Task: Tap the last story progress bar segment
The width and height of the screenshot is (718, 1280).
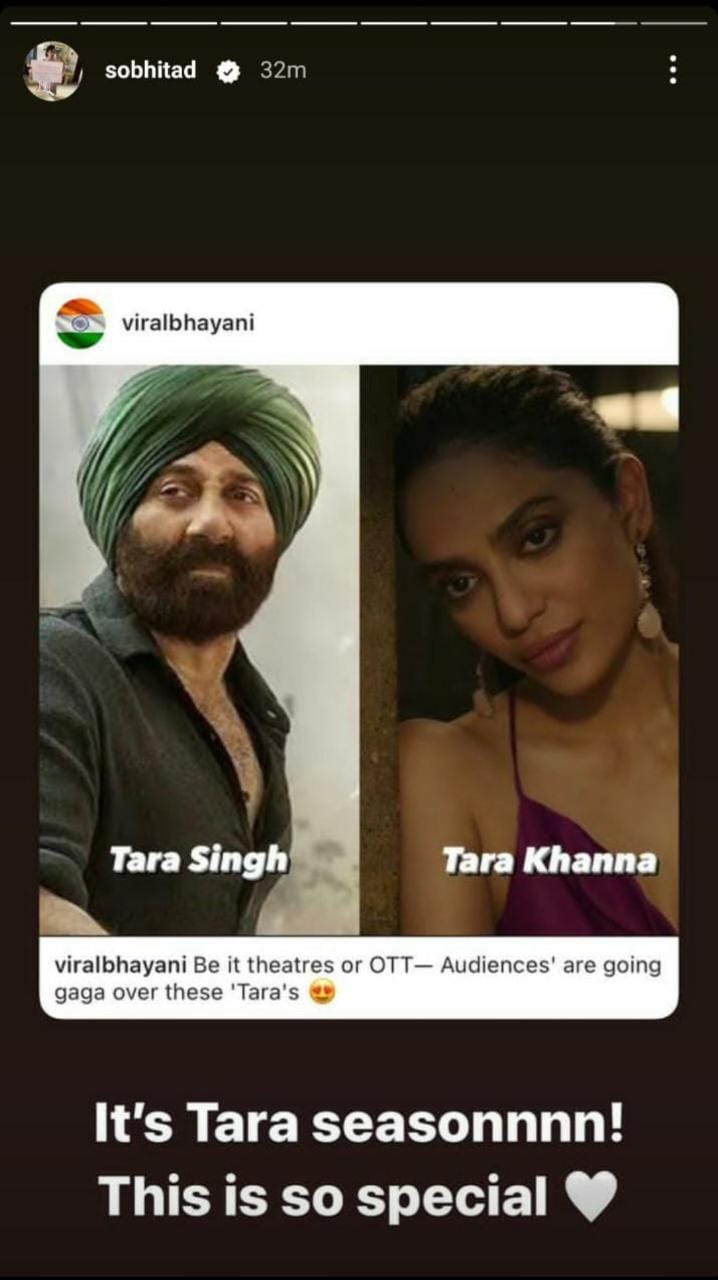Action: coord(674,22)
